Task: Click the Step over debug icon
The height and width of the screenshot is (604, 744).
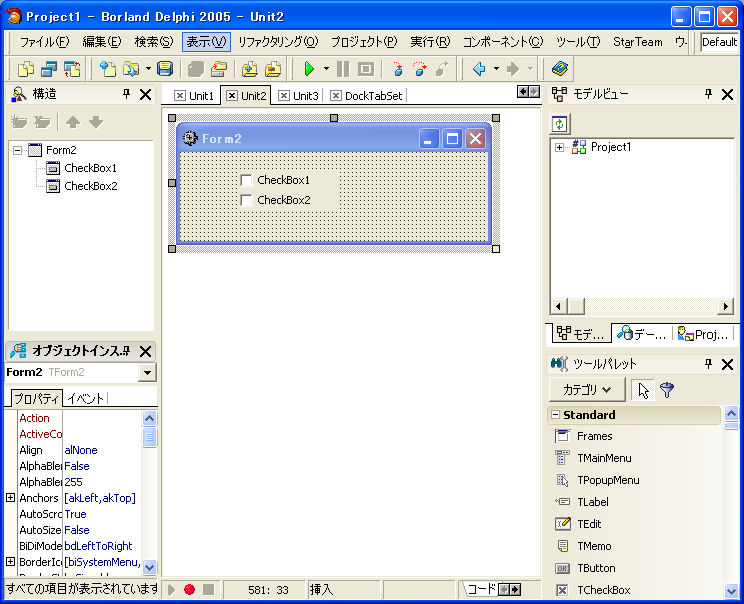Action: [x=419, y=69]
